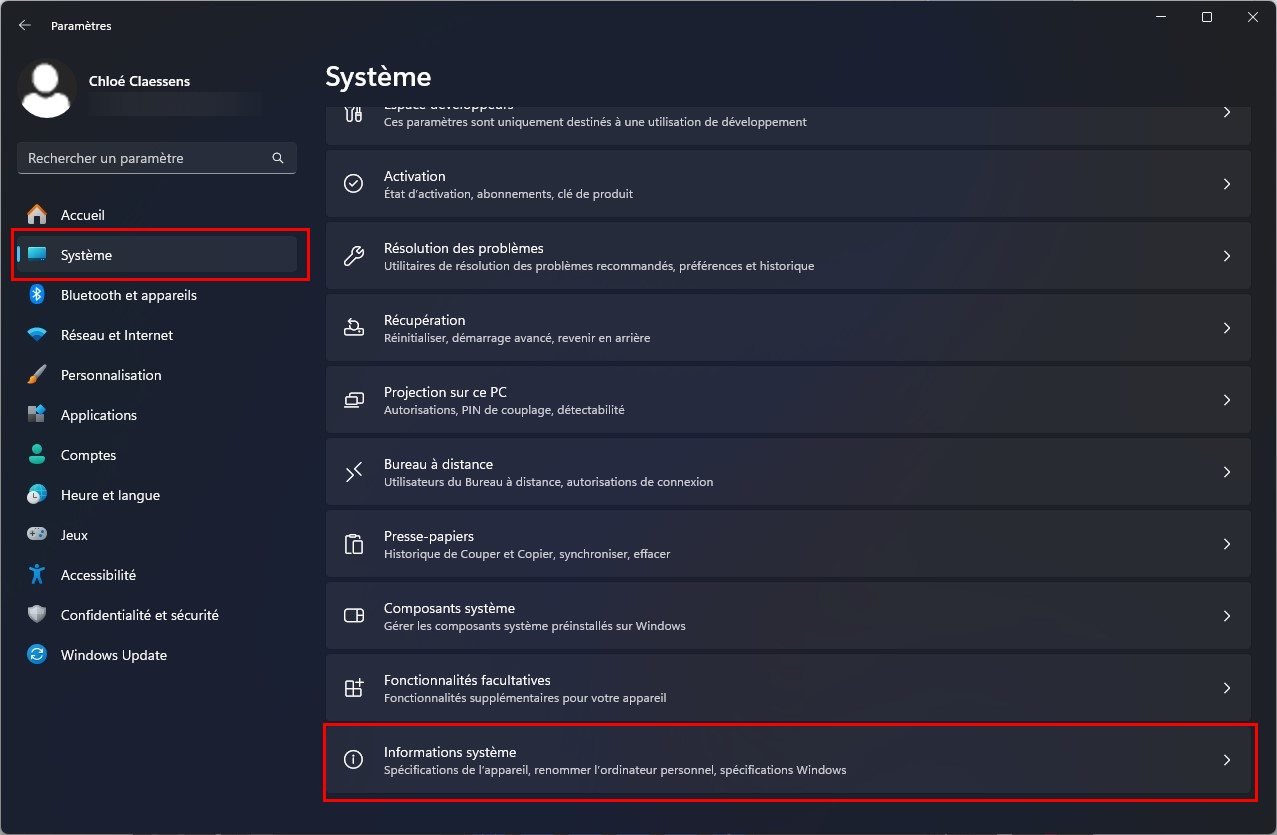The image size is (1277, 835).
Task: Open the user profile avatar picture
Action: click(x=47, y=89)
